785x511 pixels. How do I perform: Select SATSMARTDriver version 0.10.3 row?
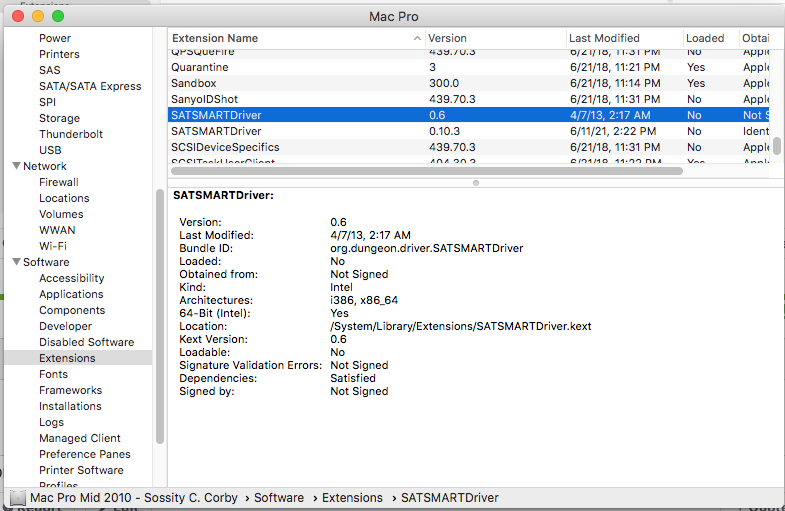[470, 131]
